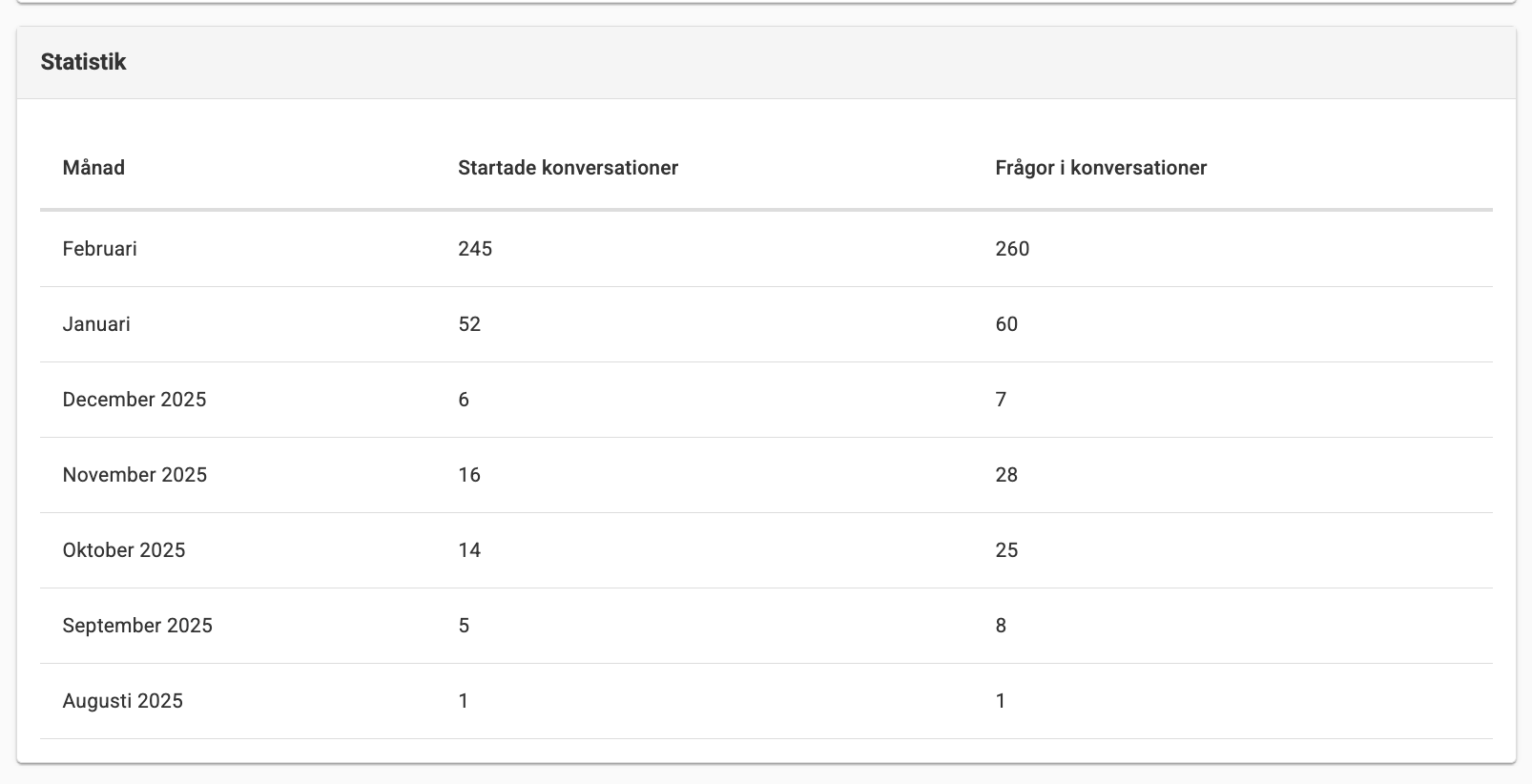Select the value 52 for Januari
Image resolution: width=1532 pixels, height=784 pixels.
[x=469, y=324]
